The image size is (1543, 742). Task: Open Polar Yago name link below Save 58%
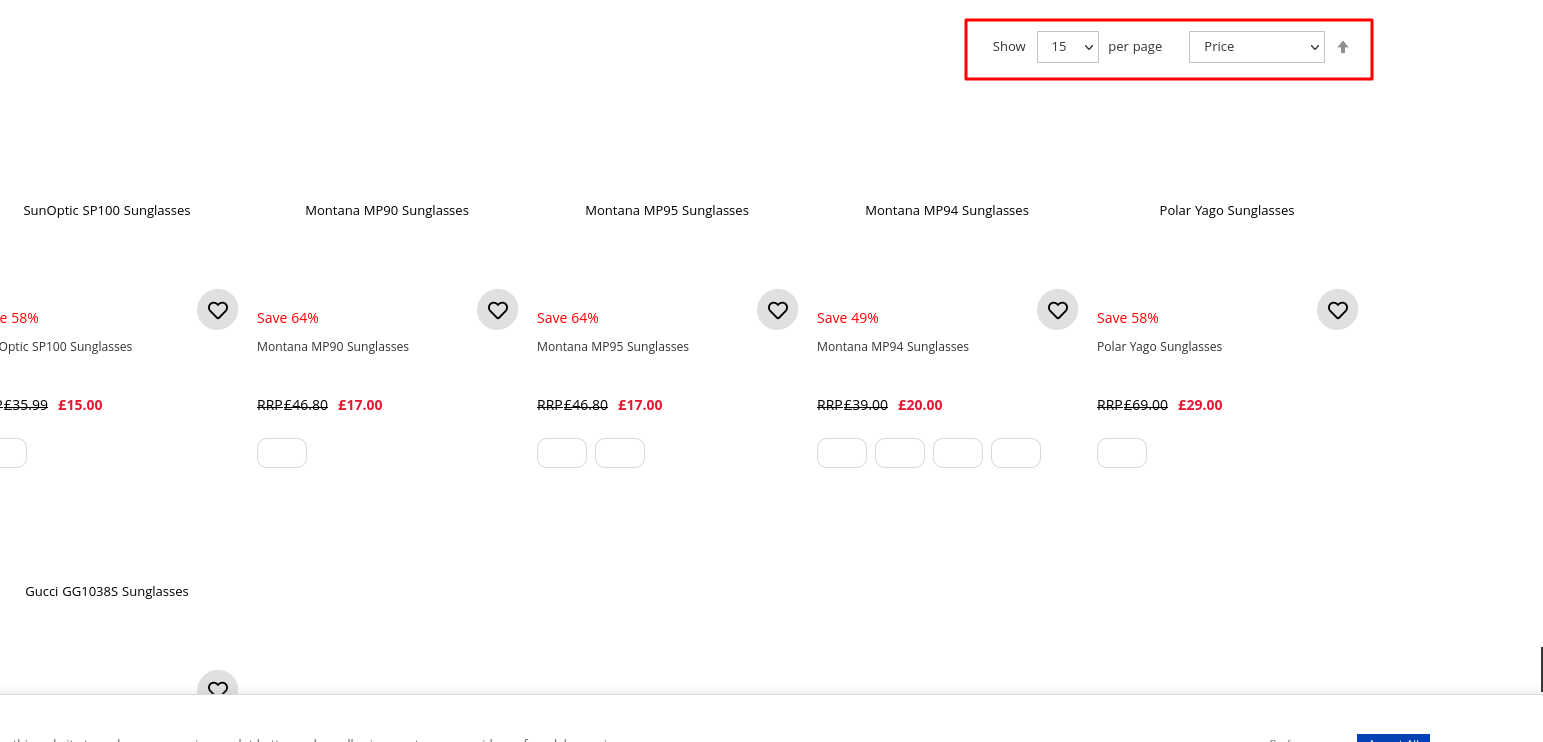point(1160,347)
